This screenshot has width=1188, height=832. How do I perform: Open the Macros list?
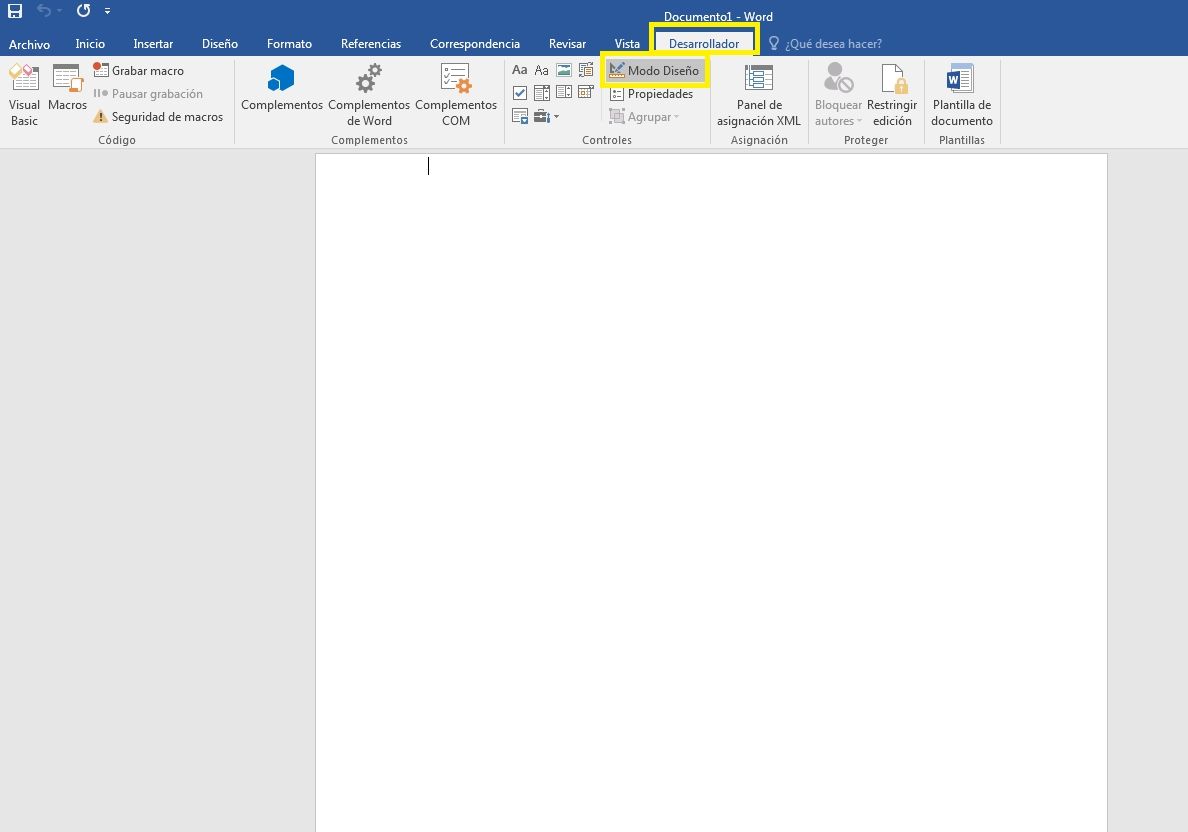point(67,88)
